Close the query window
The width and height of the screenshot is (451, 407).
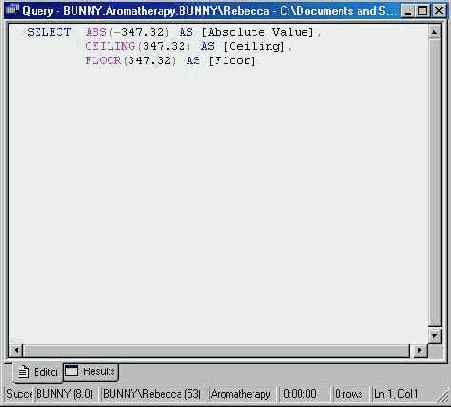[439, 11]
